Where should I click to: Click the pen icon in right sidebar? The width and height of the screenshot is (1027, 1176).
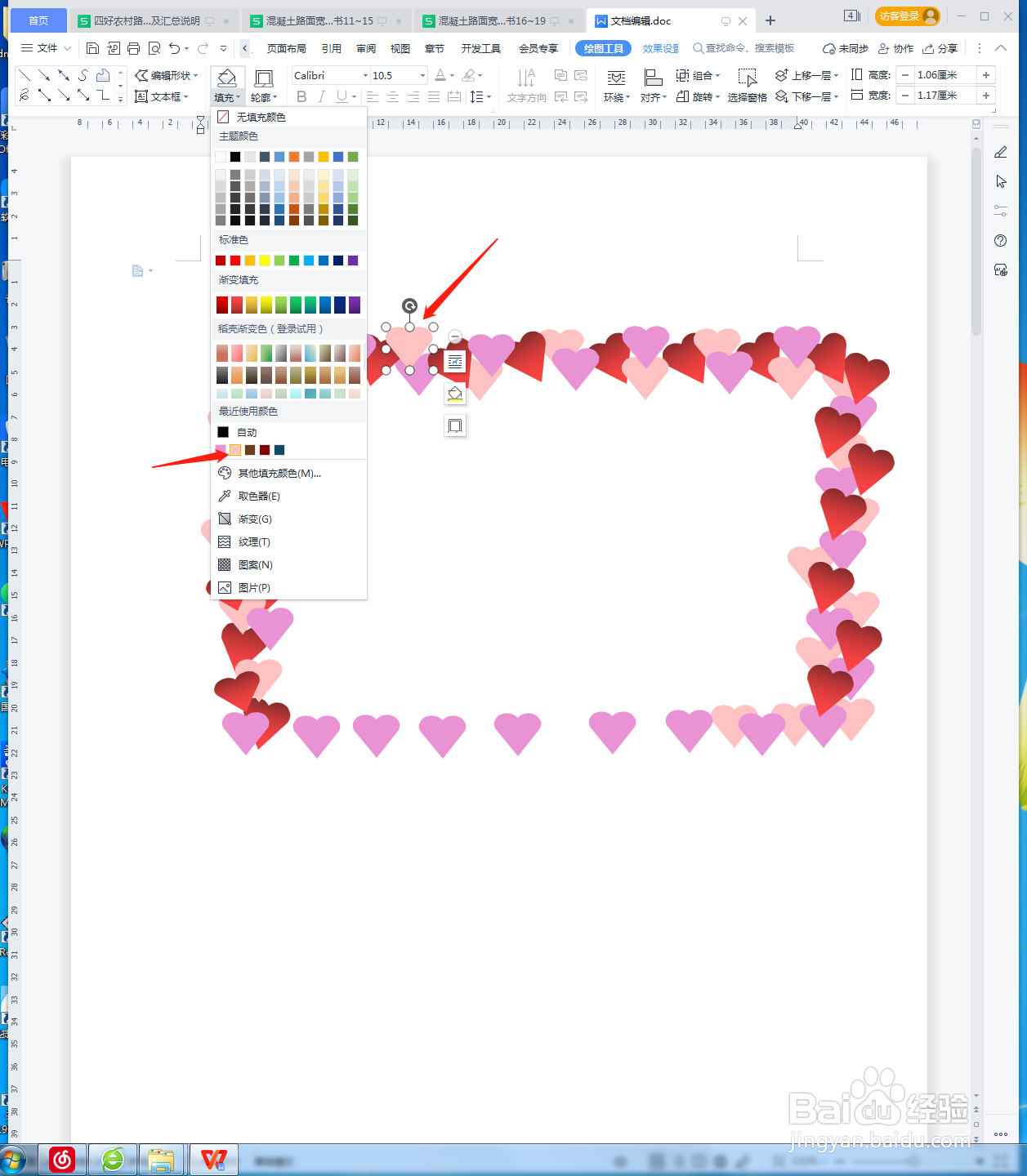[x=1001, y=152]
